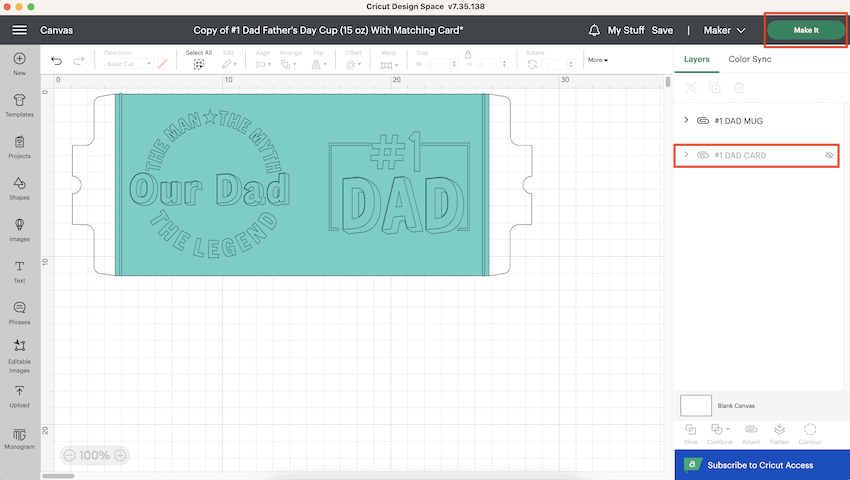
Task: Open Editable Images panel
Action: pyautogui.click(x=20, y=356)
